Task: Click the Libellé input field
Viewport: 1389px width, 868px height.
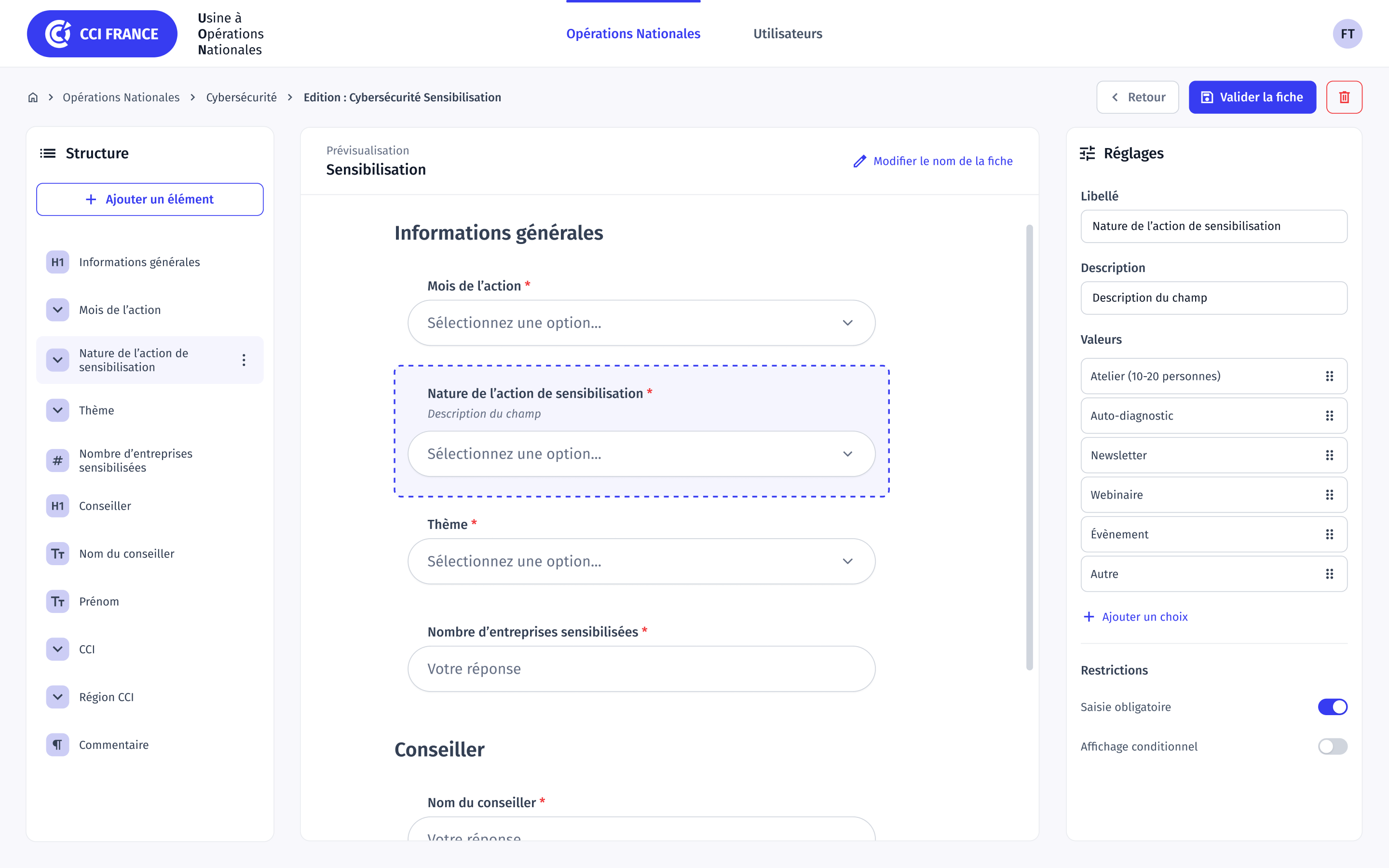Action: tap(1213, 226)
